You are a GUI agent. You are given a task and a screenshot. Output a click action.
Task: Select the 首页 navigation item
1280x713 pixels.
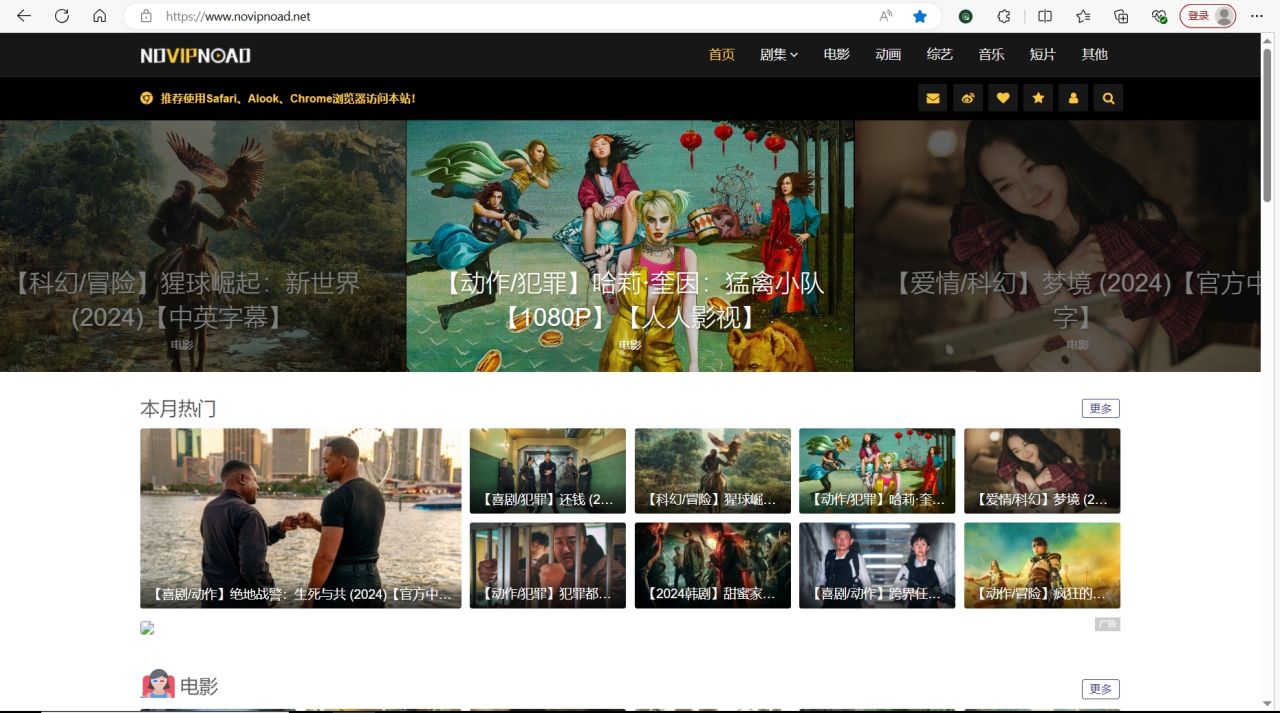click(722, 55)
